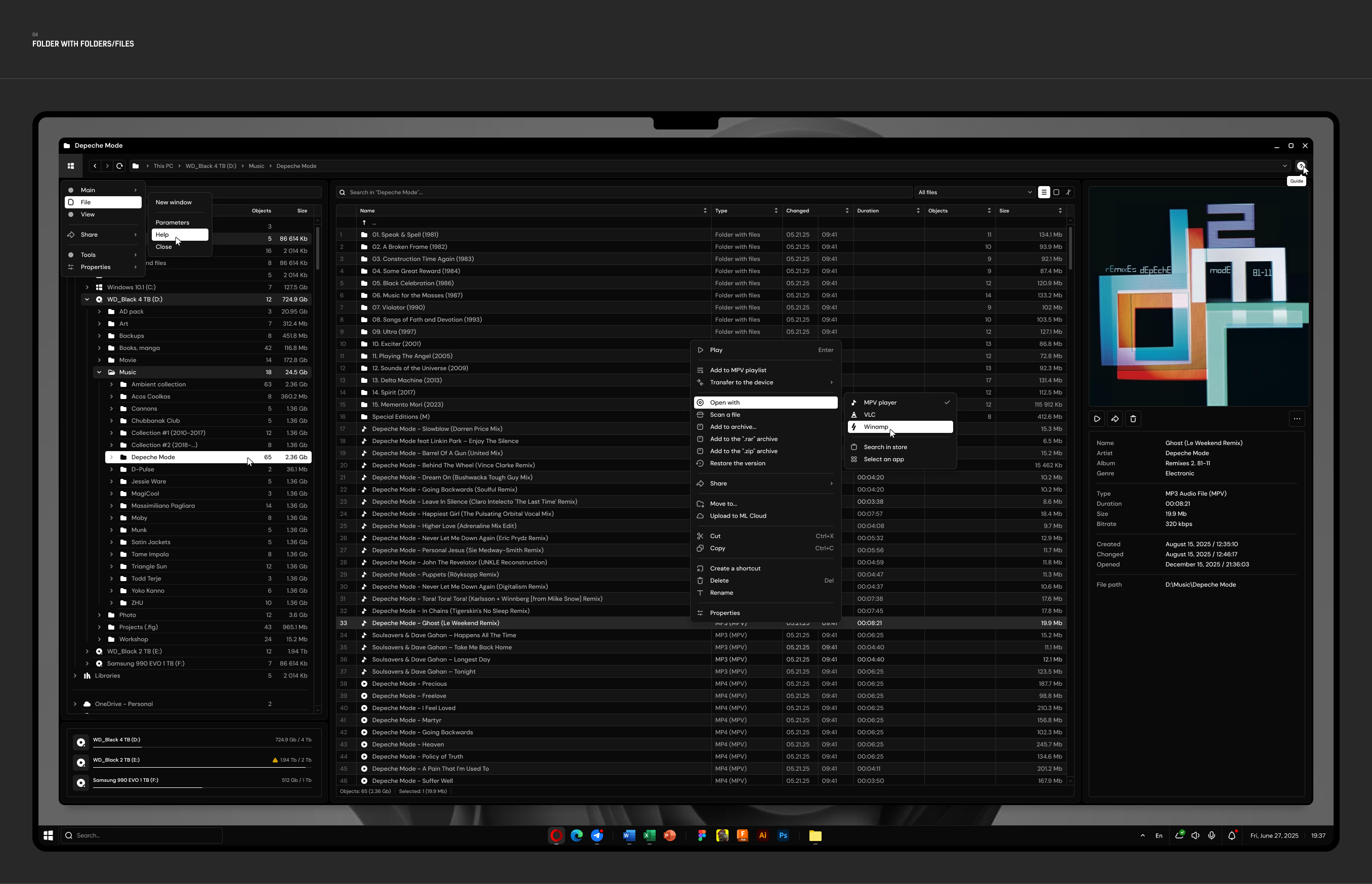The image size is (1372, 884).
Task: Open sharing via the arrow icon in preview
Action: click(1116, 419)
